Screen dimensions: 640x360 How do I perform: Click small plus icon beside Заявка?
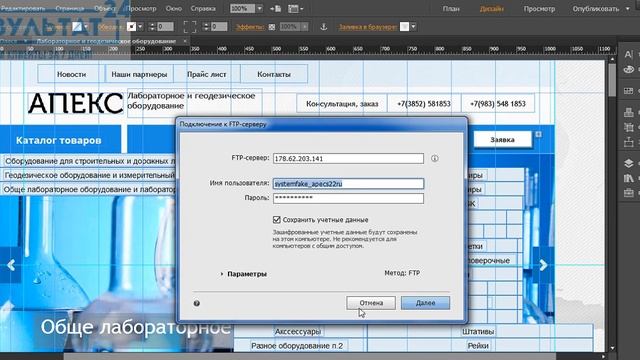coord(539,134)
